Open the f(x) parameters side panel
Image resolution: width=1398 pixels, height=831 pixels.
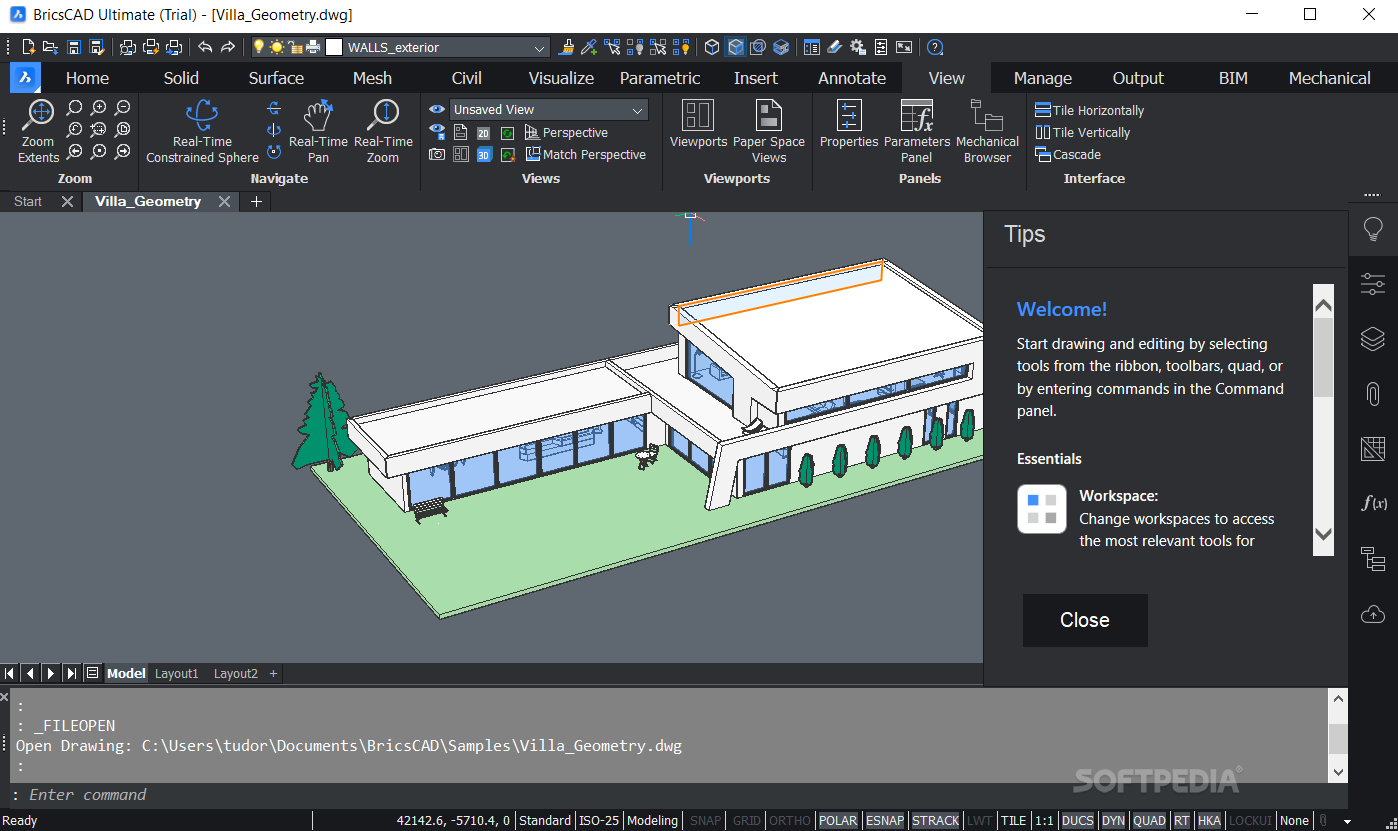coord(1373,503)
